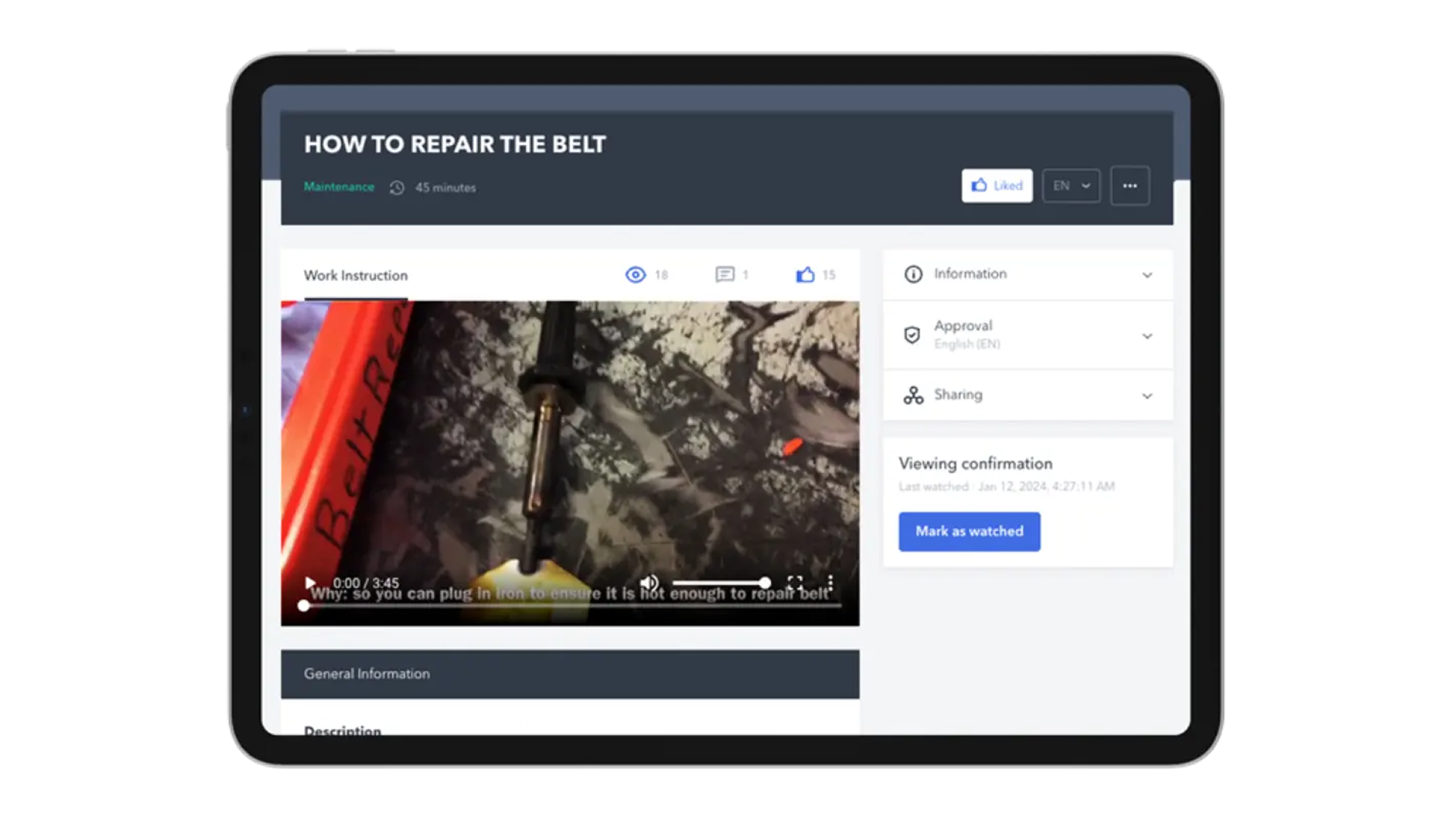The height and width of the screenshot is (819, 1456).
Task: Click the Approval shield icon
Action: (x=912, y=334)
